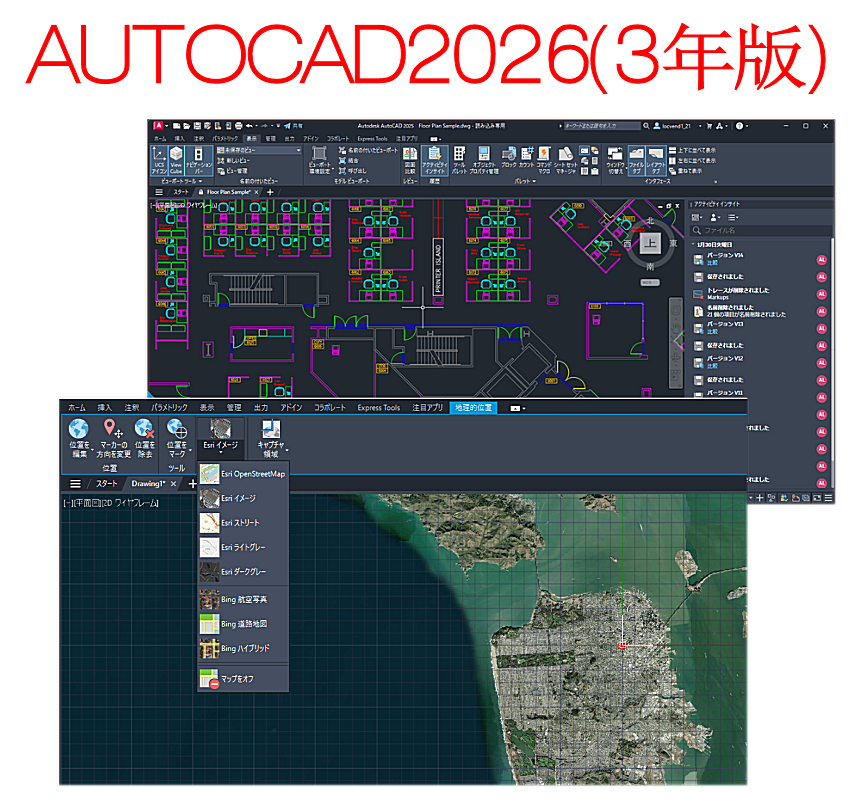Click 新しいビュー new view button

coord(234,160)
